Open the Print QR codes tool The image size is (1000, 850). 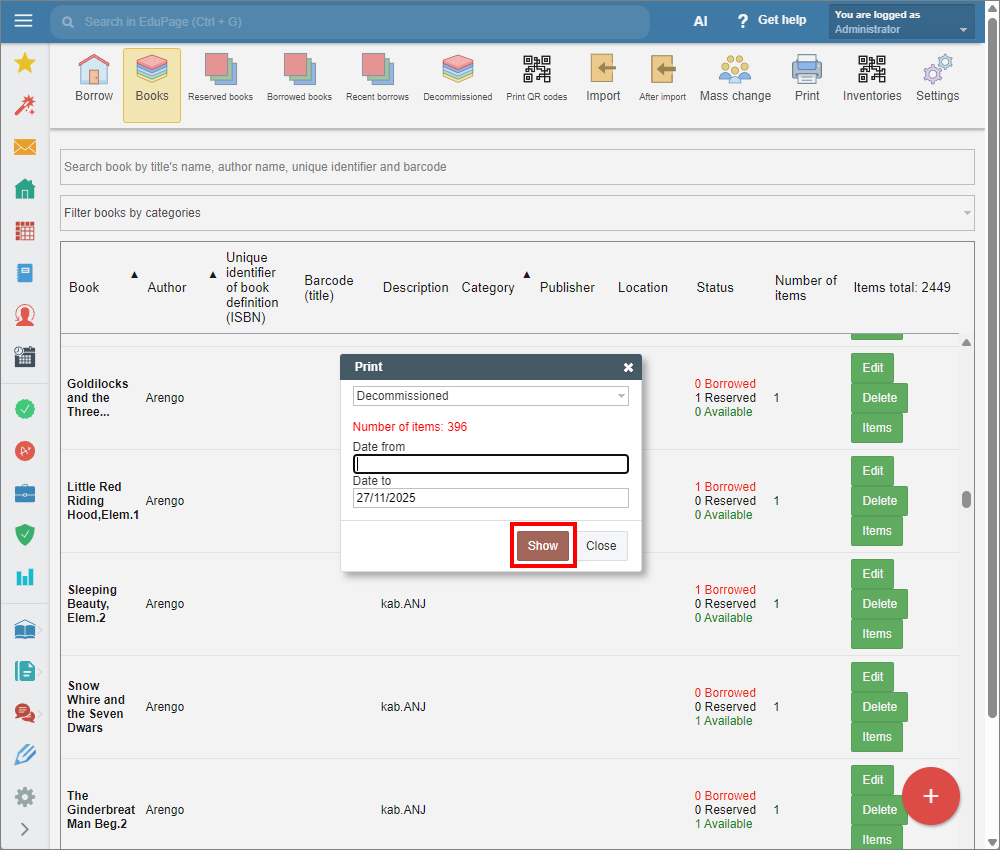click(x=536, y=78)
